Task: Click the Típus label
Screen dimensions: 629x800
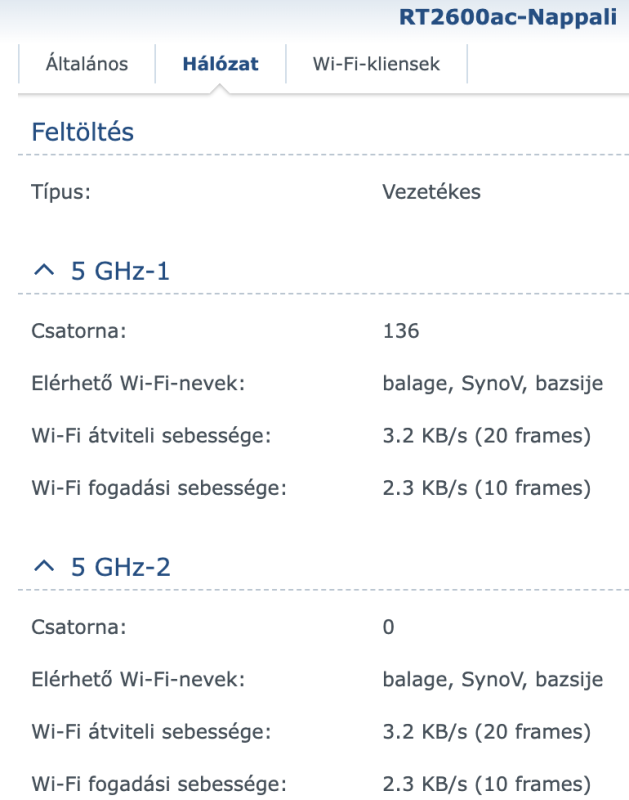Action: [x=61, y=192]
